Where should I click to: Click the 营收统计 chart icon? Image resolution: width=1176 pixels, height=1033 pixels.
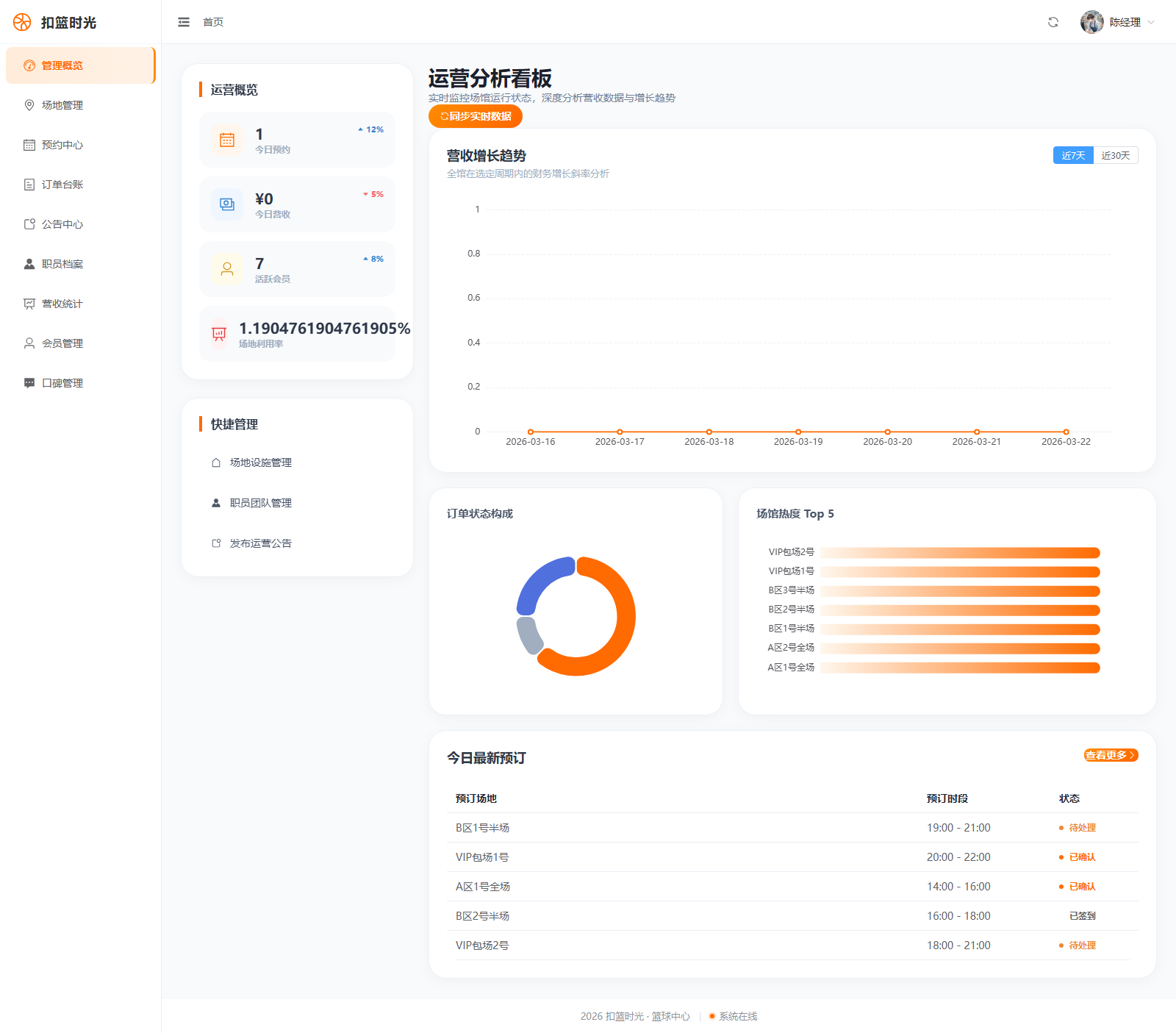(29, 304)
